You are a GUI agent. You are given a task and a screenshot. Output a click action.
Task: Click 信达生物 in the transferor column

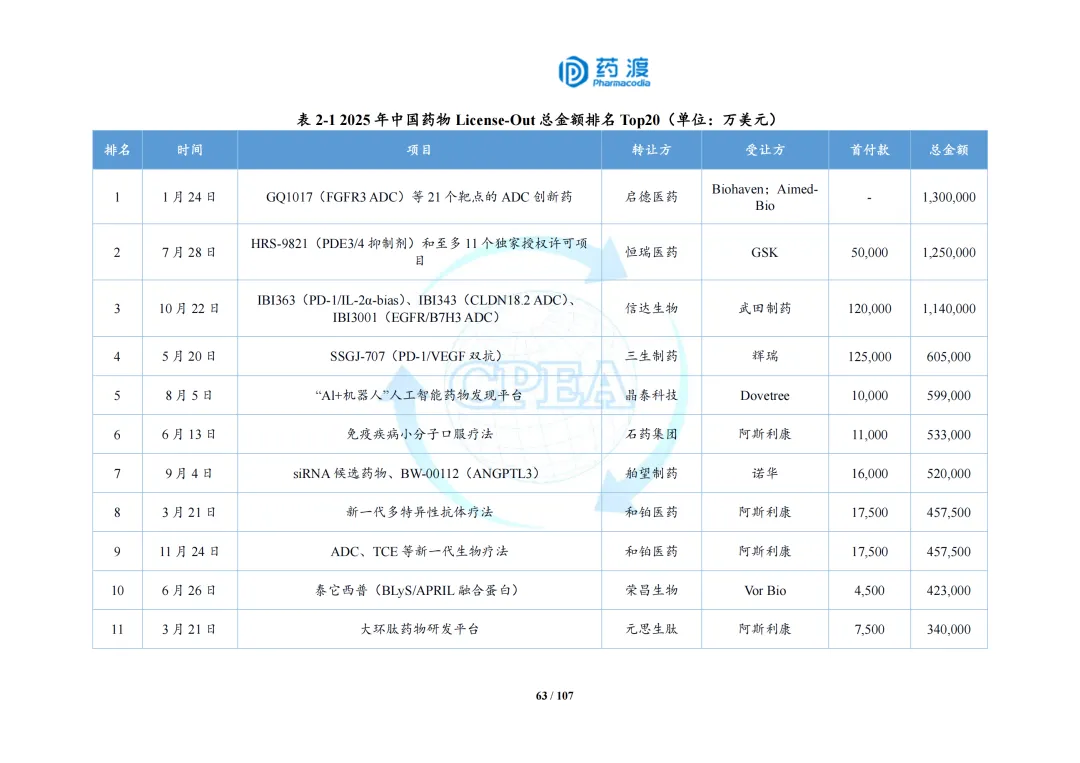pyautogui.click(x=652, y=309)
